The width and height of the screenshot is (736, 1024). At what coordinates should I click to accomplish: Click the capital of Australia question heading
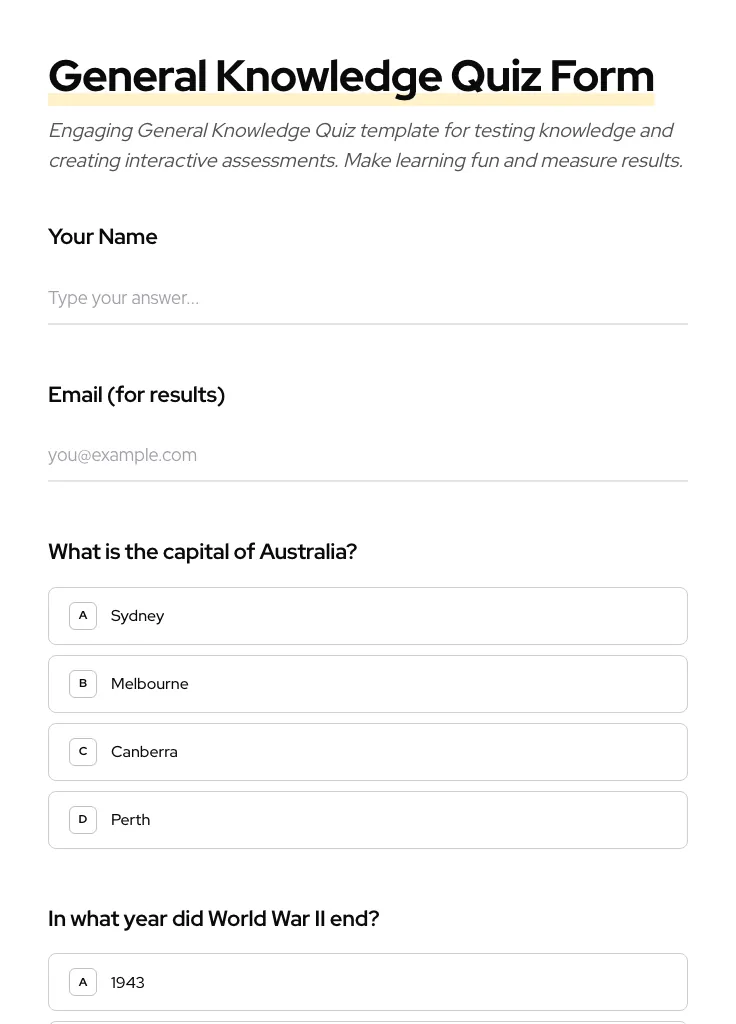[202, 551]
